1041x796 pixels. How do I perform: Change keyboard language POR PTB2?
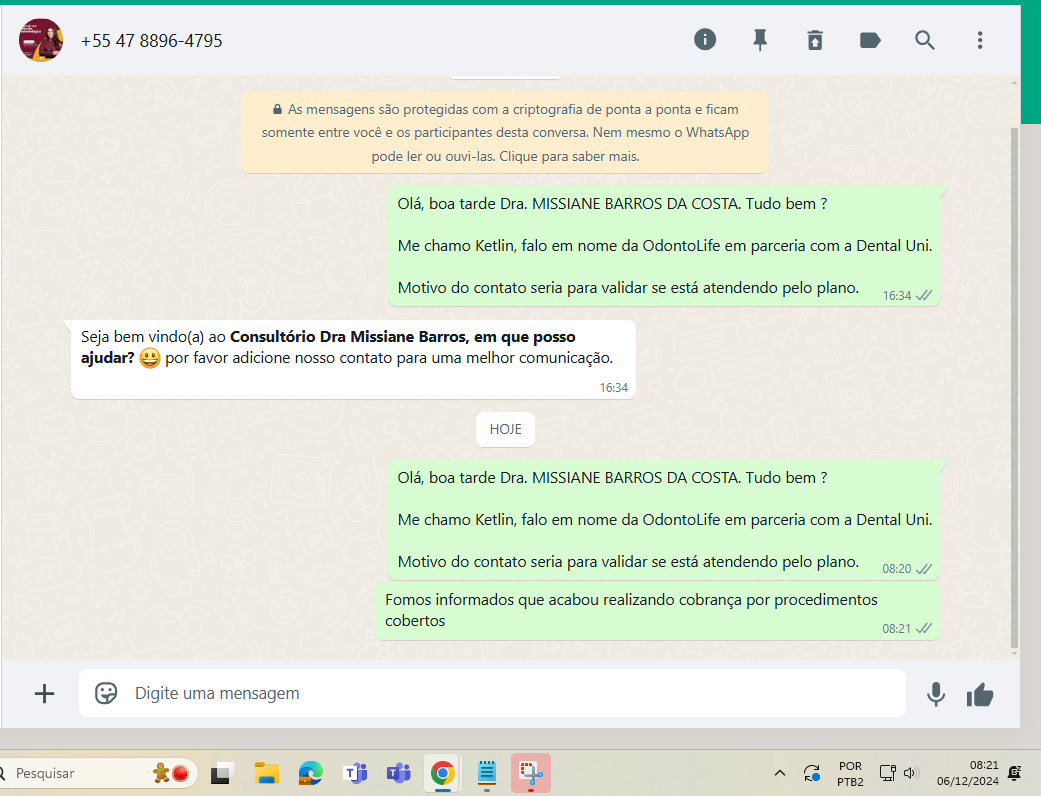coord(850,773)
